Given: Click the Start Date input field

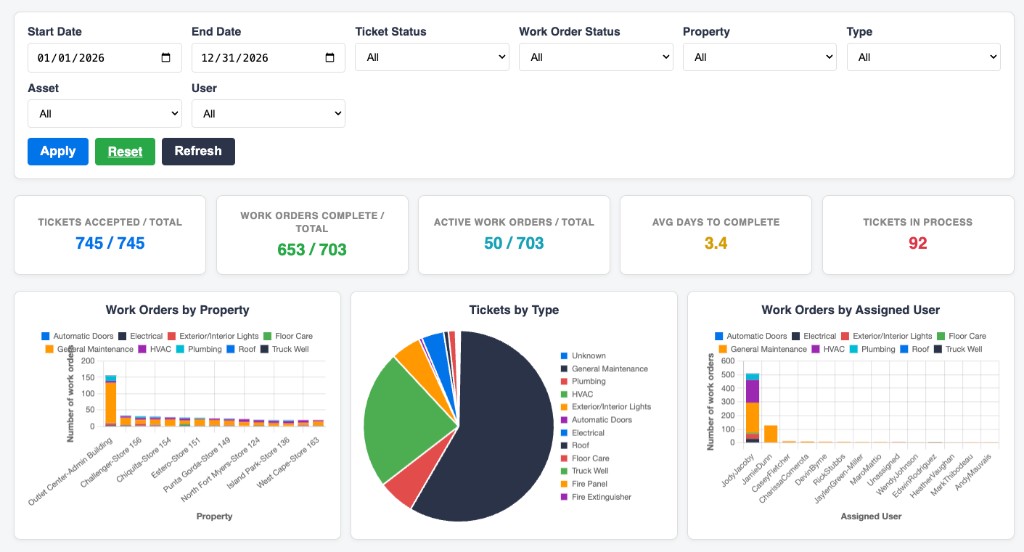Looking at the screenshot, I should coord(104,57).
